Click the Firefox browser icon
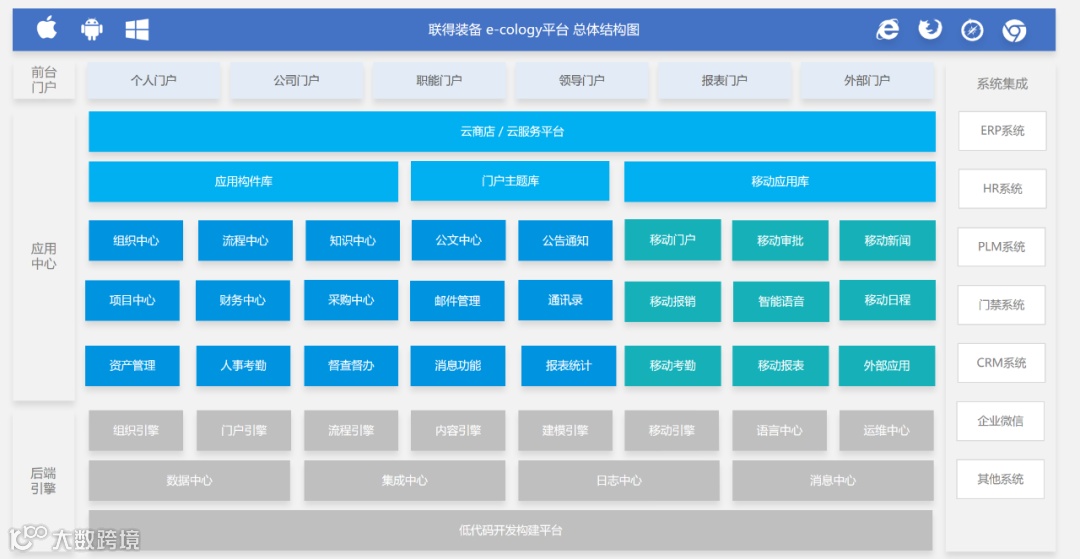The height and width of the screenshot is (559, 1080). [930, 30]
